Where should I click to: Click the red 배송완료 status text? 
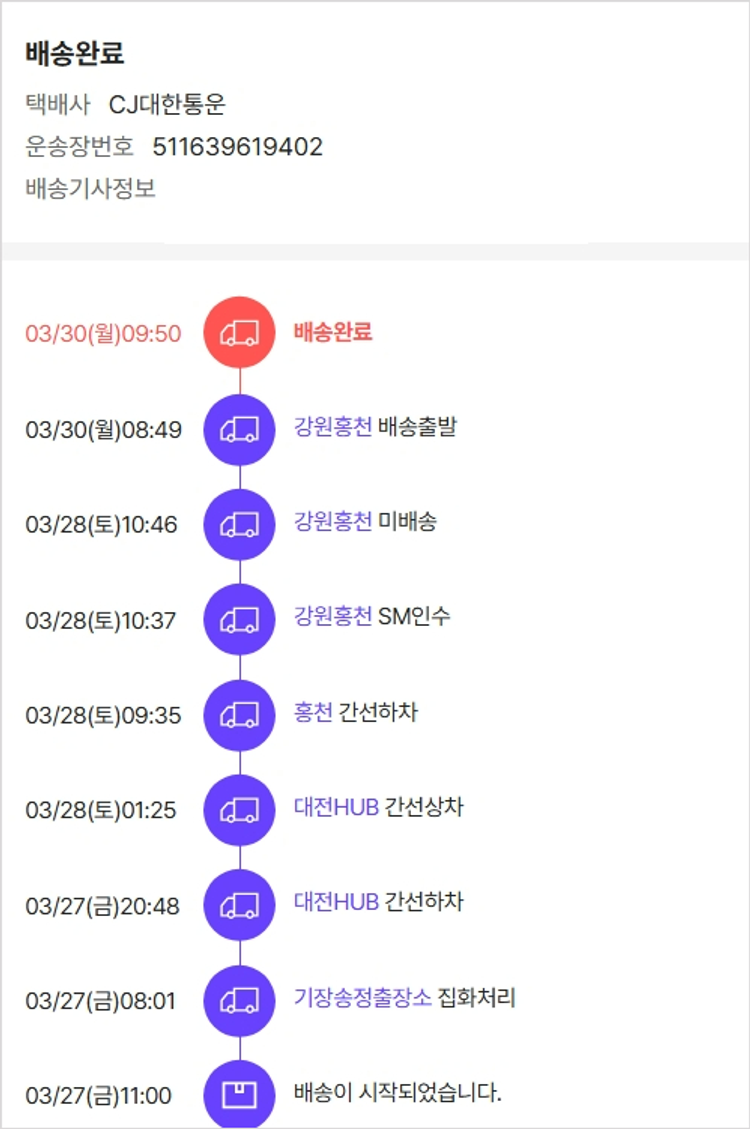(x=333, y=332)
